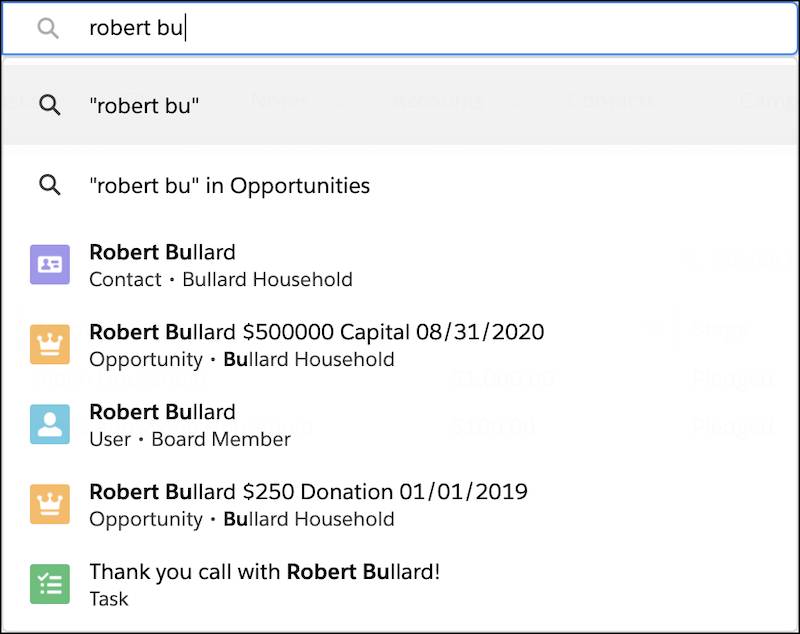The width and height of the screenshot is (800, 634).
Task: Click the purple Contact card icon
Action: (50, 264)
